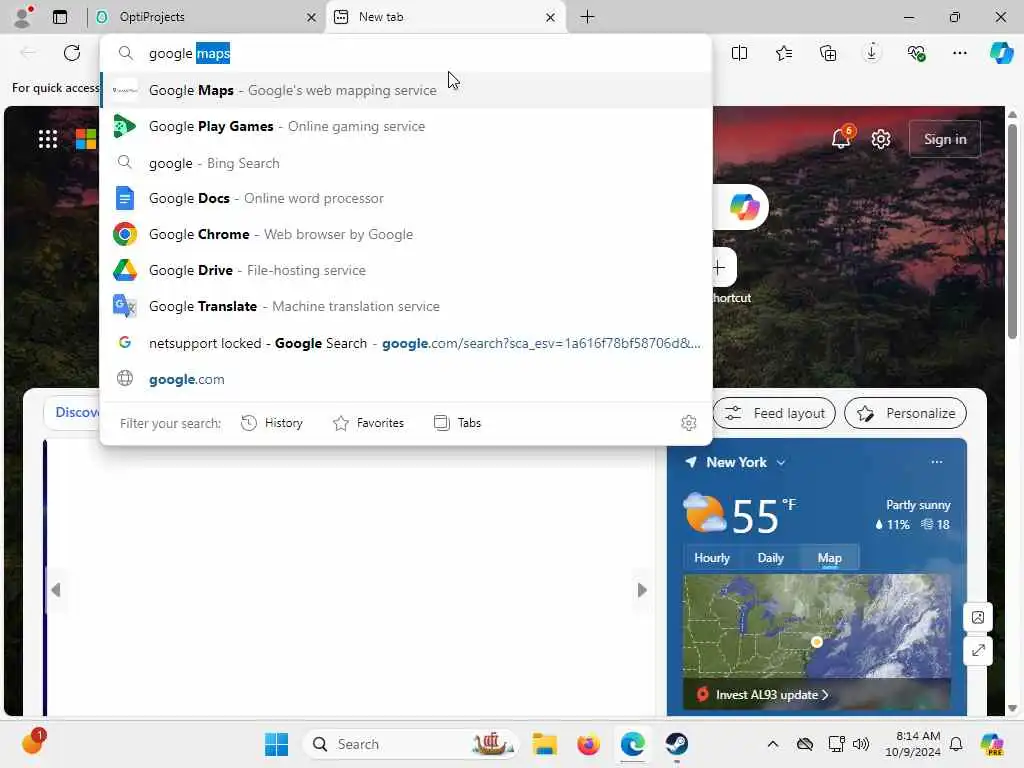Select the weather Map tab

tap(829, 558)
